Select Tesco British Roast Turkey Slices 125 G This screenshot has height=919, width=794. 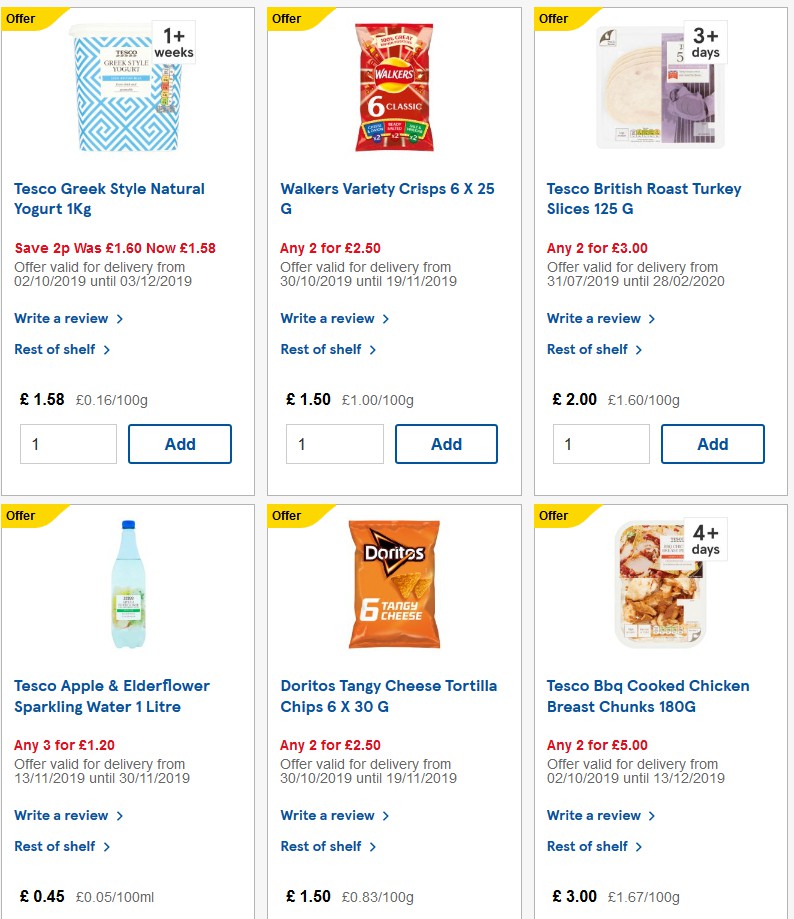coord(644,198)
